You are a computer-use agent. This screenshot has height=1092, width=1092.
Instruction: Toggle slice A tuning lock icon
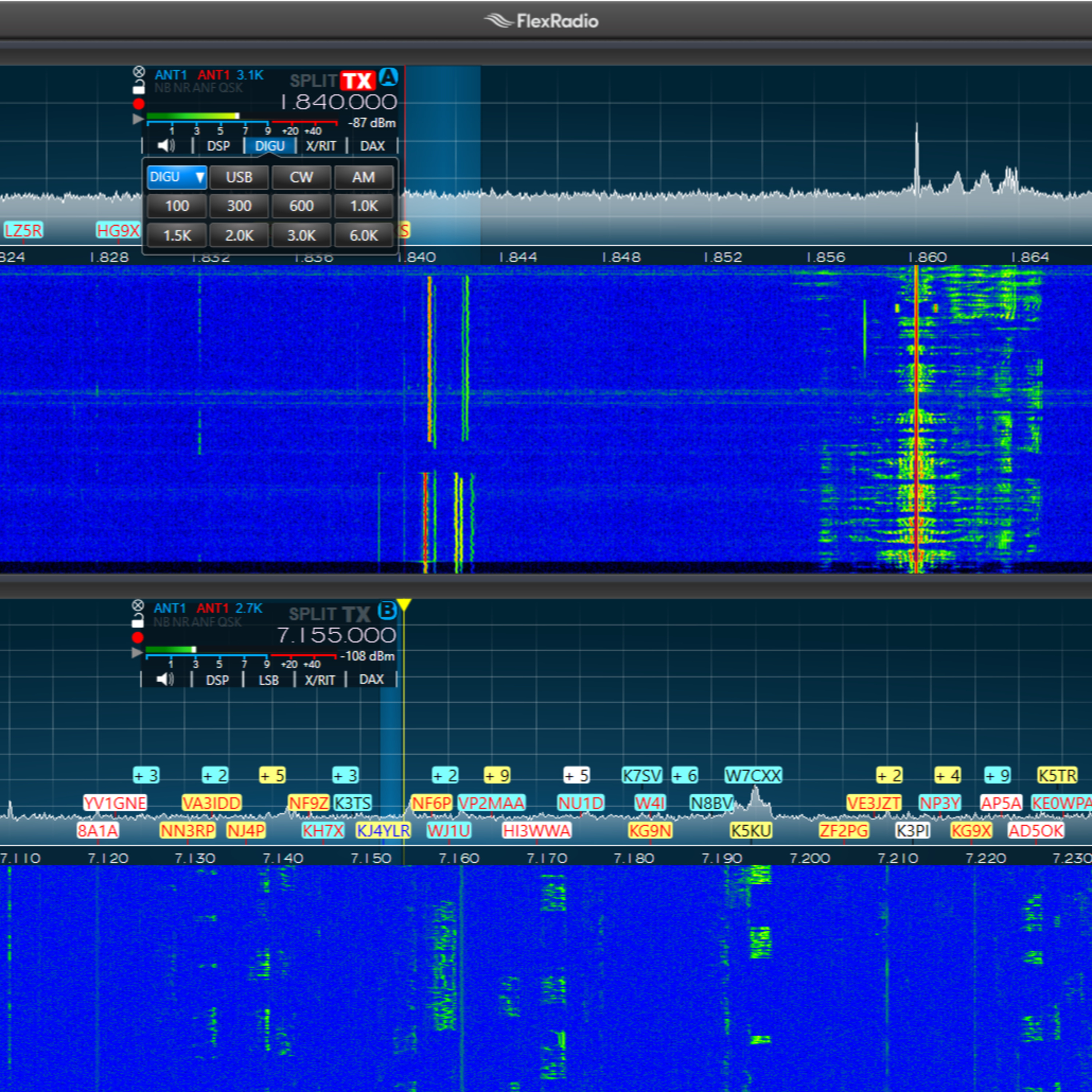[138, 88]
